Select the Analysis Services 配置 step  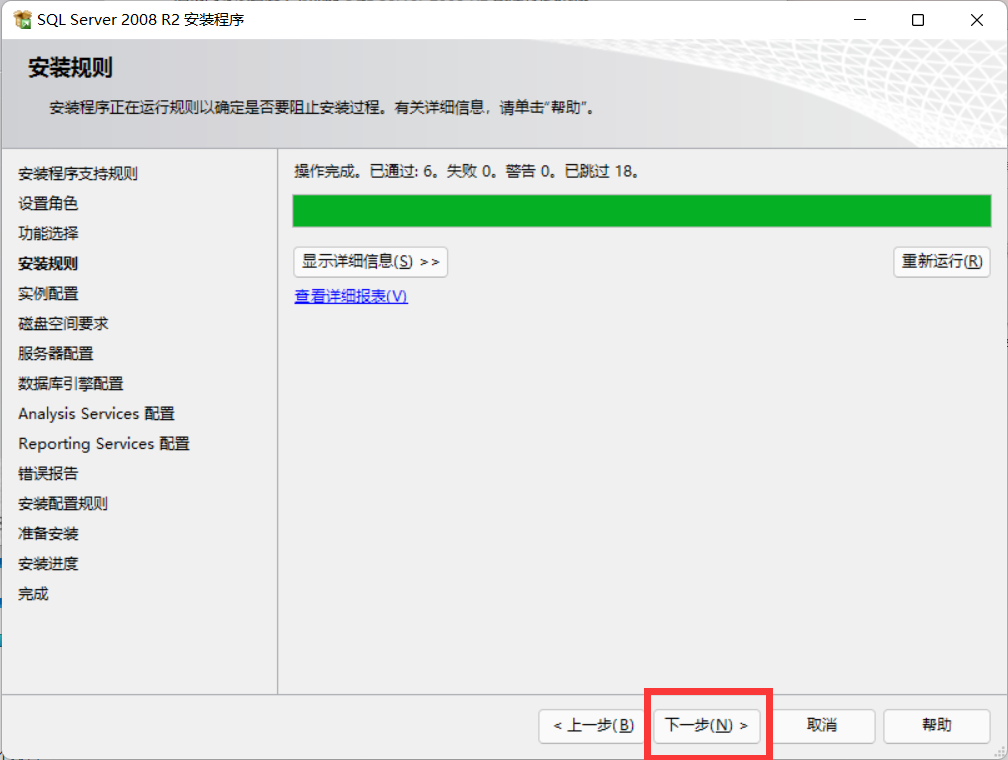point(96,413)
